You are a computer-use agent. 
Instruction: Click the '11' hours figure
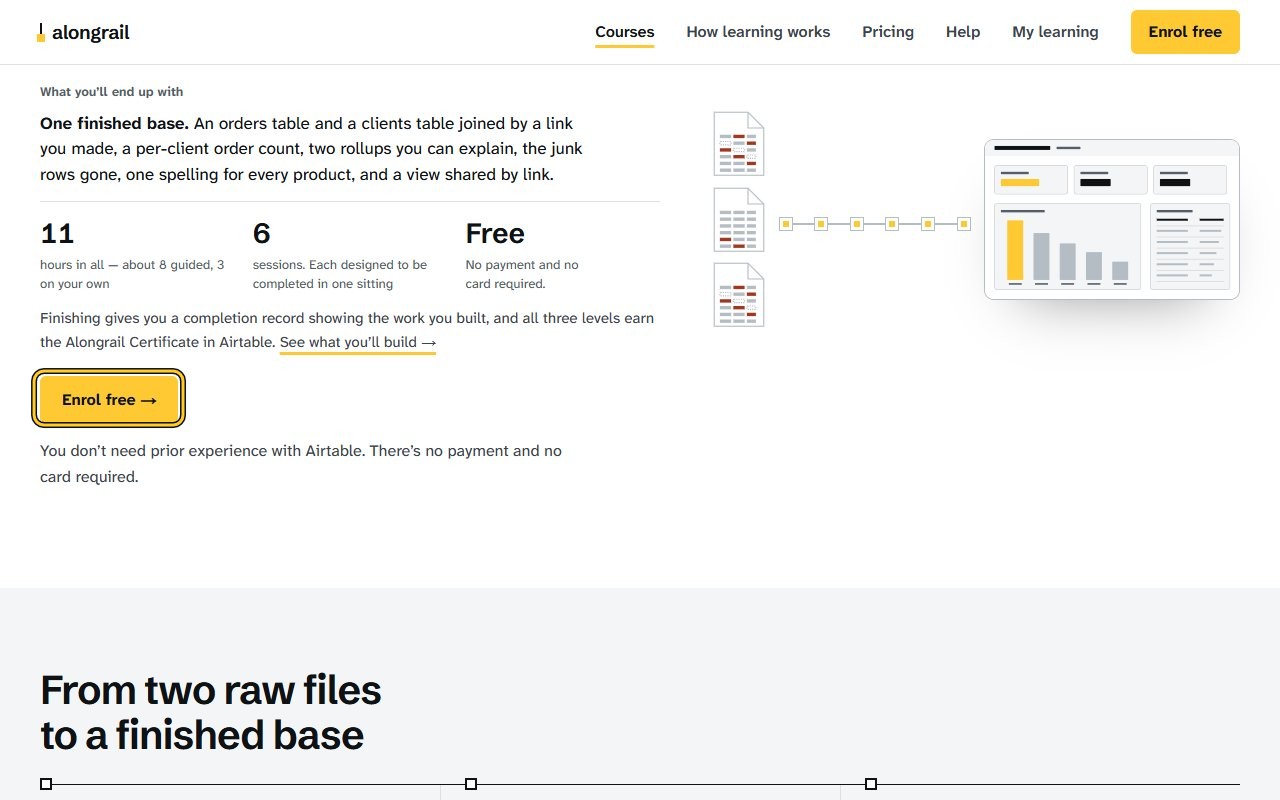click(x=57, y=233)
